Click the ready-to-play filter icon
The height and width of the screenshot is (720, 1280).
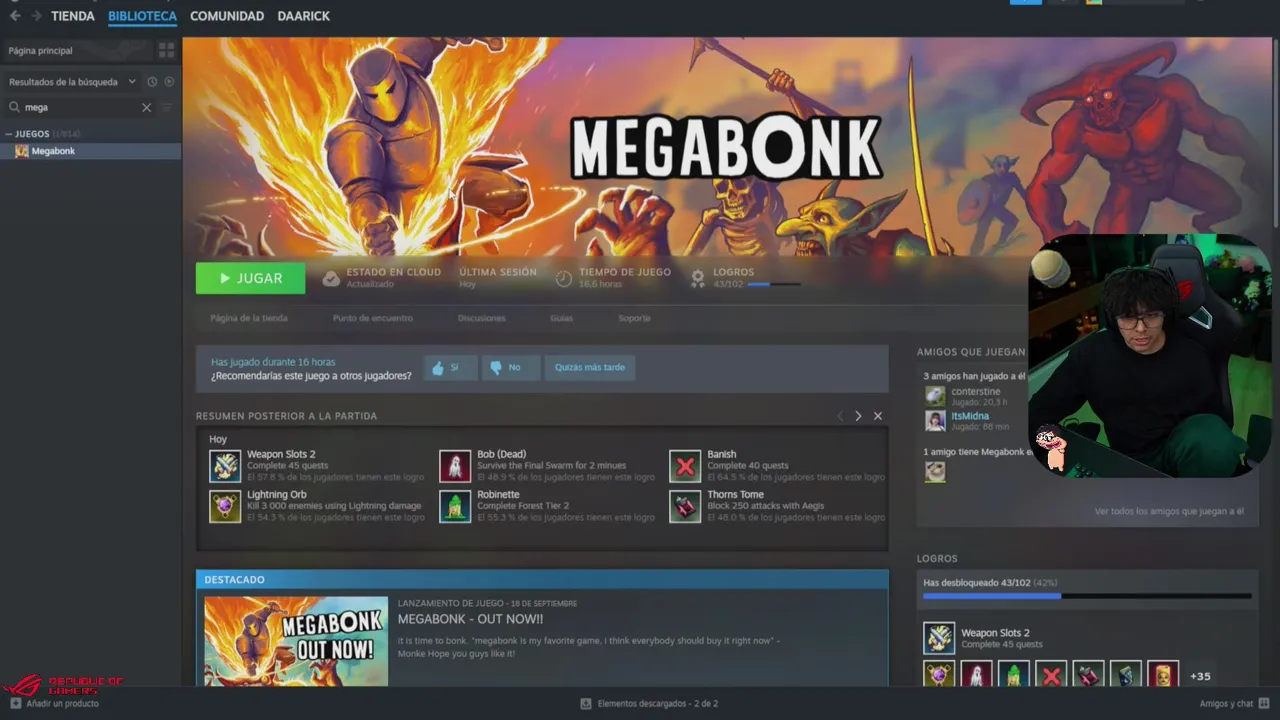(169, 82)
